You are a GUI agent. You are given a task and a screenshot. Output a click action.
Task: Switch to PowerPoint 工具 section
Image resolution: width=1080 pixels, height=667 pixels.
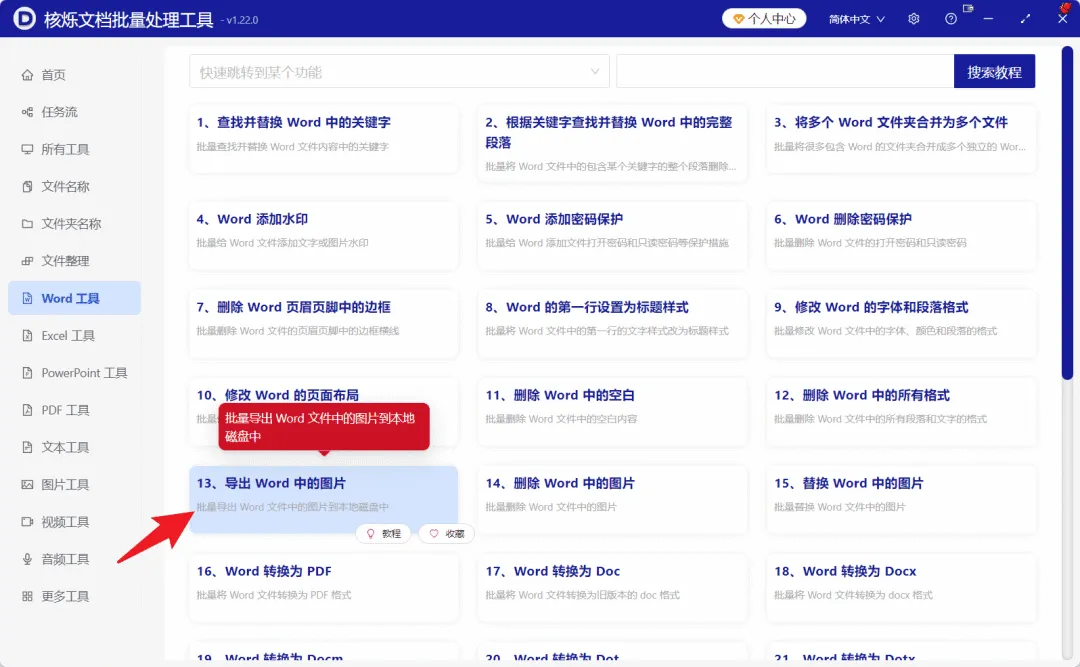pyautogui.click(x=74, y=373)
